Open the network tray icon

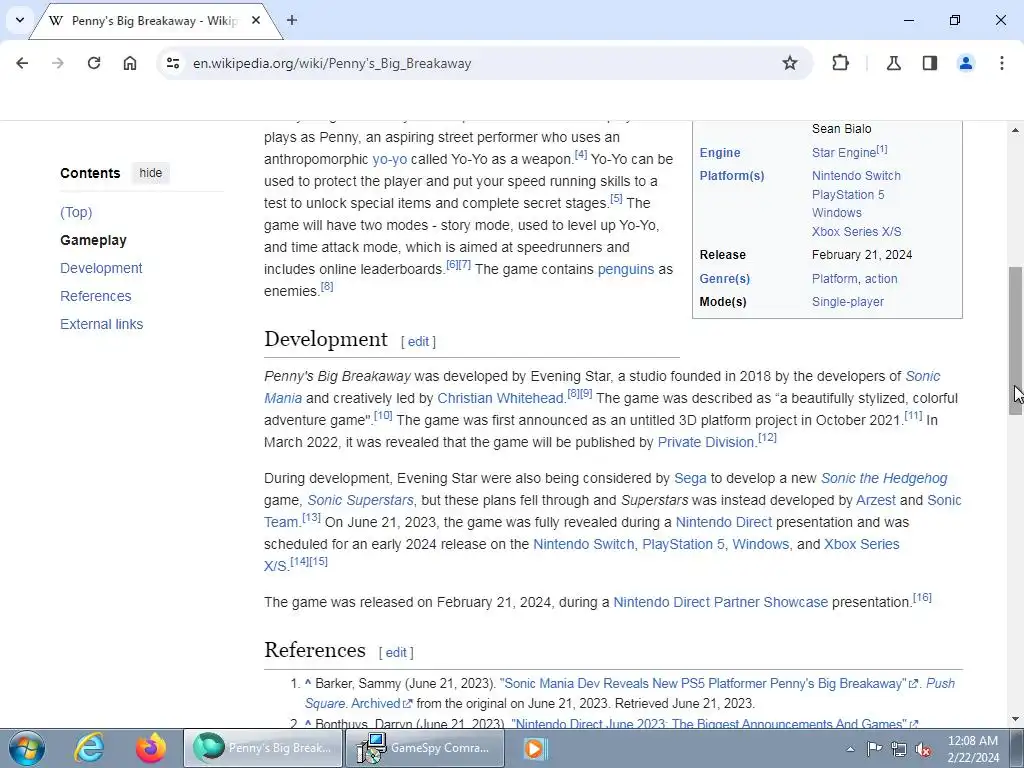tap(899, 749)
